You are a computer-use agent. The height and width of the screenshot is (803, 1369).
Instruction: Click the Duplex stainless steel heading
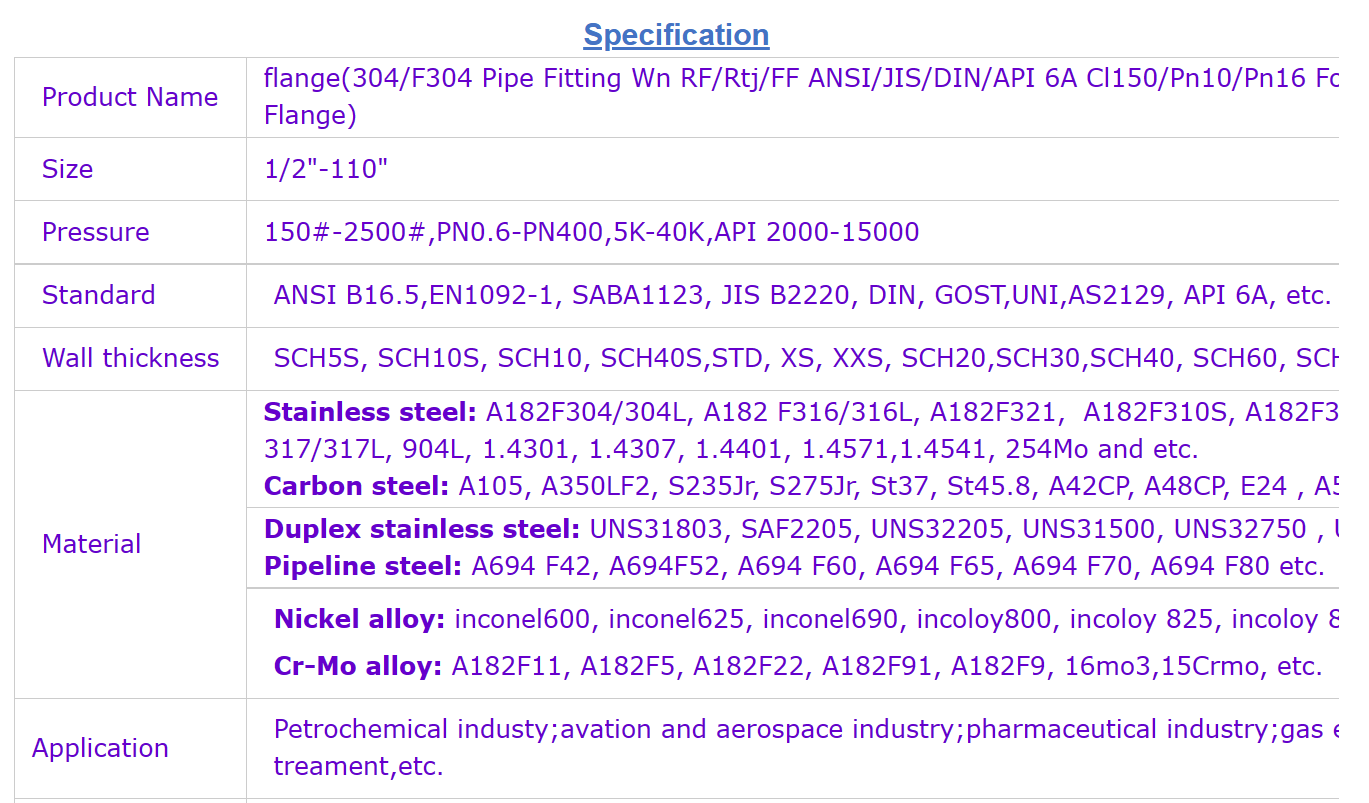[421, 529]
